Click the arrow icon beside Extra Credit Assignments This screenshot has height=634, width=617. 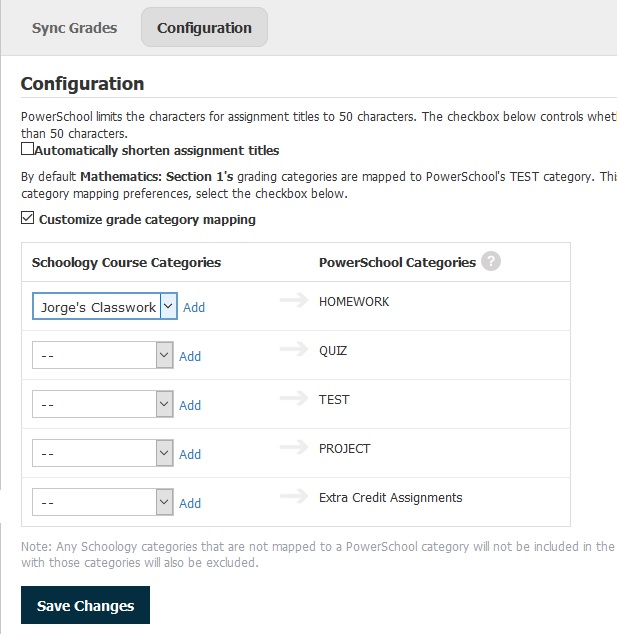[294, 497]
